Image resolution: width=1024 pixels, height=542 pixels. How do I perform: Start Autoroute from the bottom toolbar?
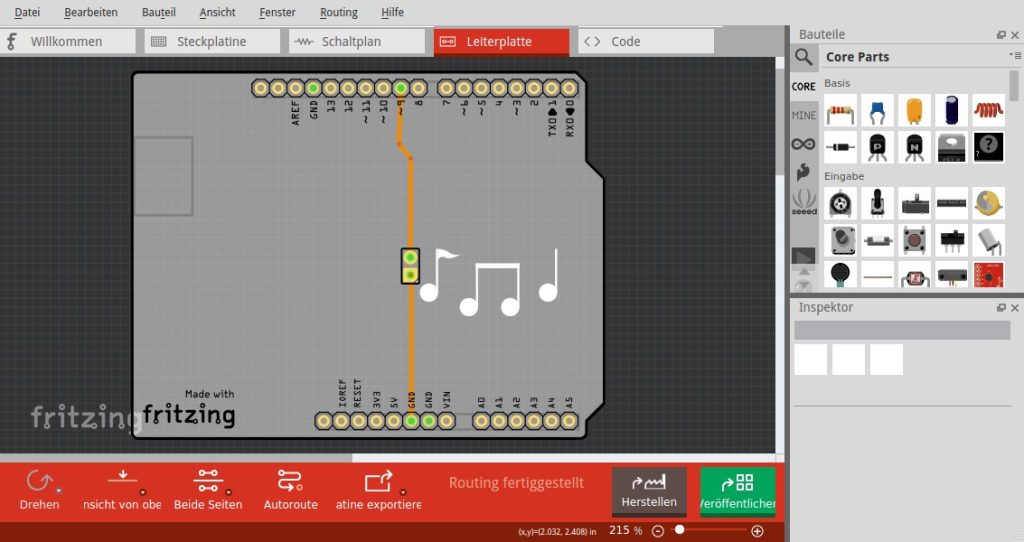(x=290, y=481)
